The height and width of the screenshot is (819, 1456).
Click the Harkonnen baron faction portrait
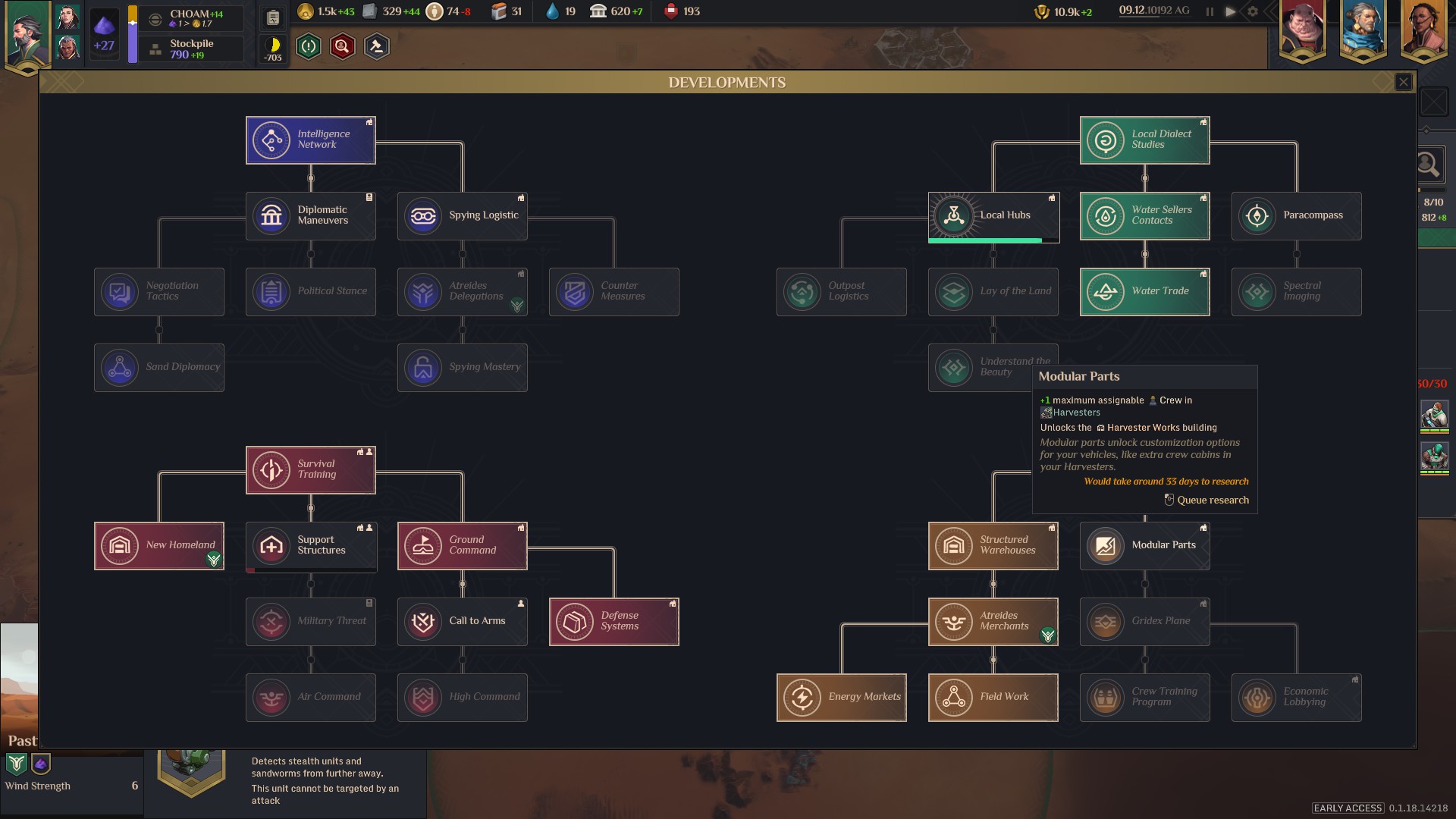click(1302, 29)
